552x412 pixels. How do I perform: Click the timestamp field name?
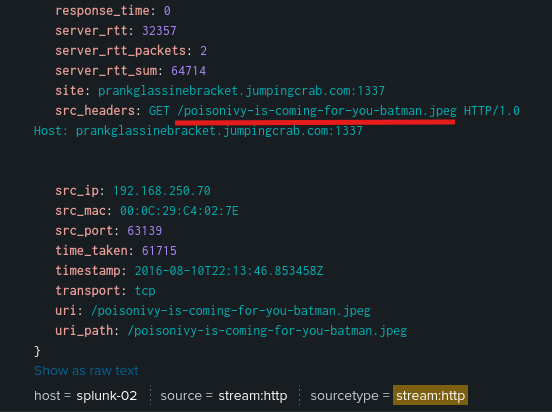click(88, 271)
